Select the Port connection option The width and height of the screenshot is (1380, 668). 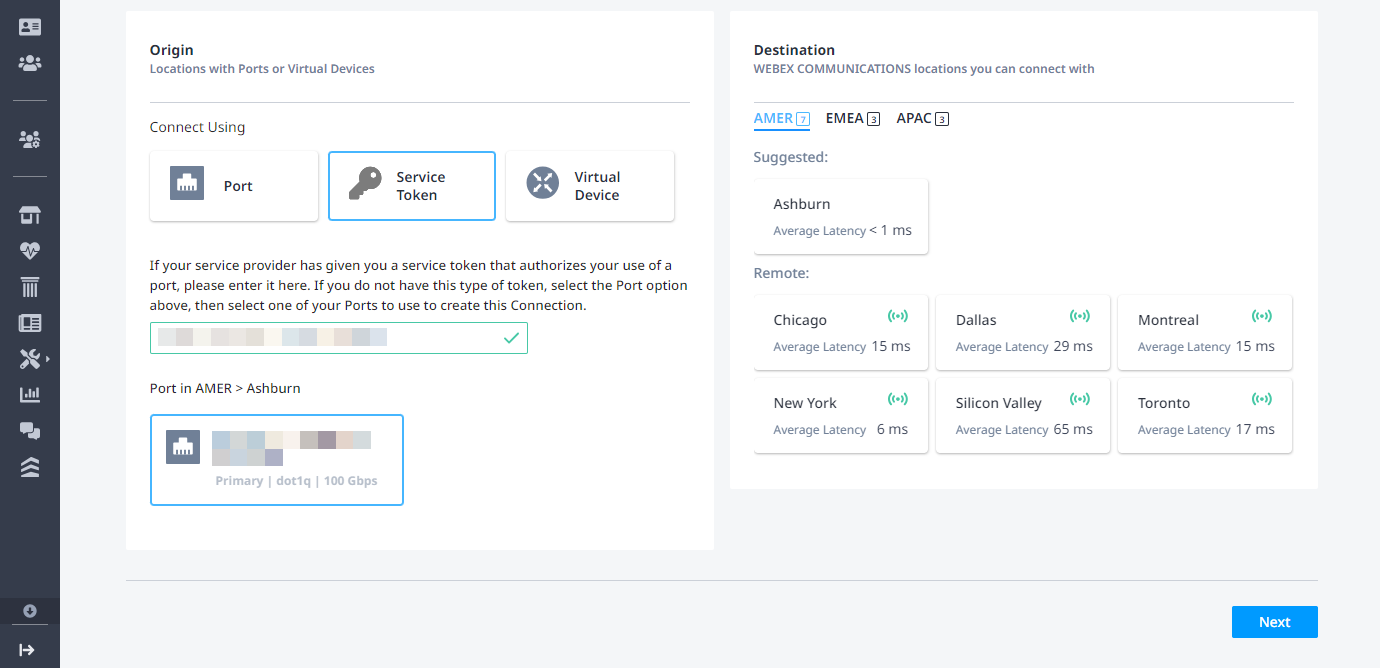pos(234,186)
